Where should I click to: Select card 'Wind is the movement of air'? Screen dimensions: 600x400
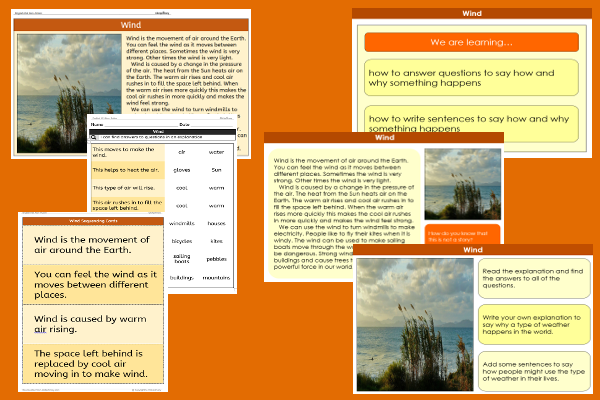coord(93,245)
